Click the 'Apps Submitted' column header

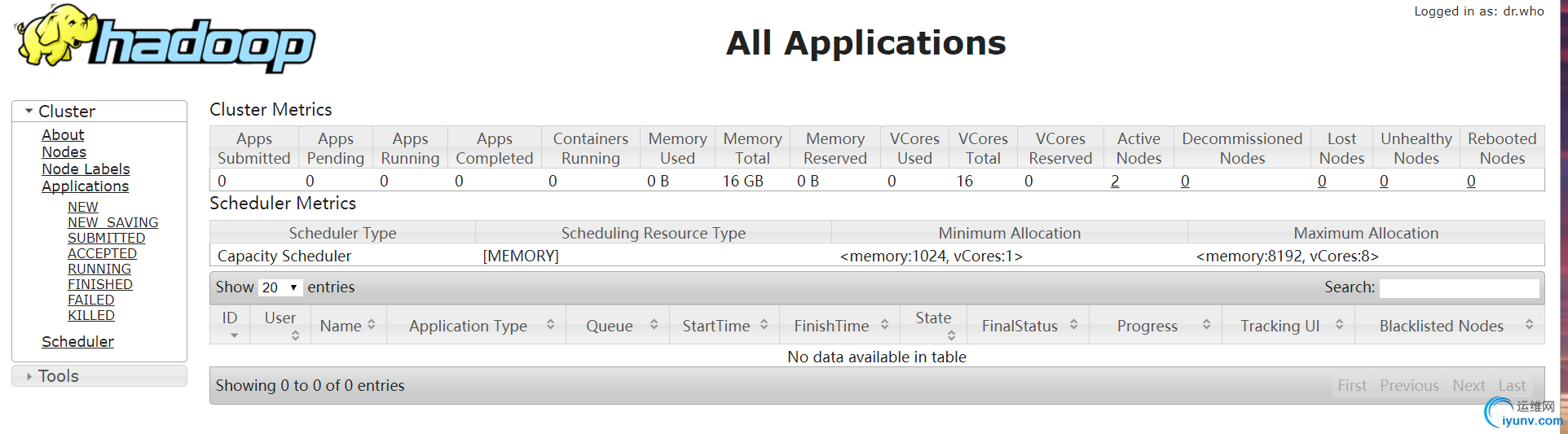pos(254,148)
